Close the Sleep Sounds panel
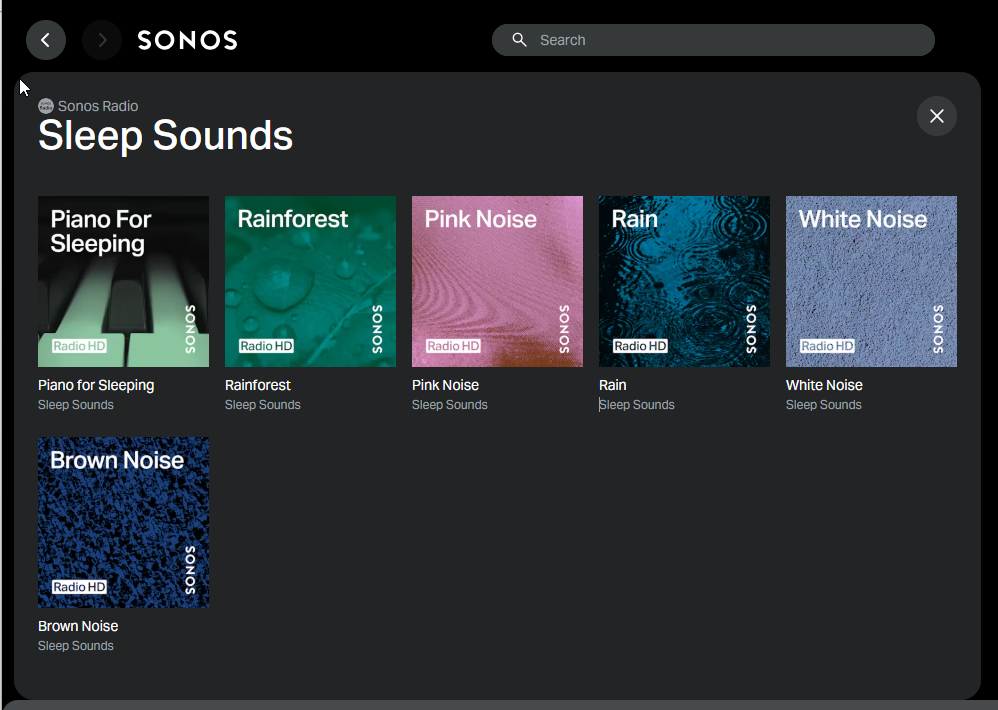998x710 pixels. 936,116
